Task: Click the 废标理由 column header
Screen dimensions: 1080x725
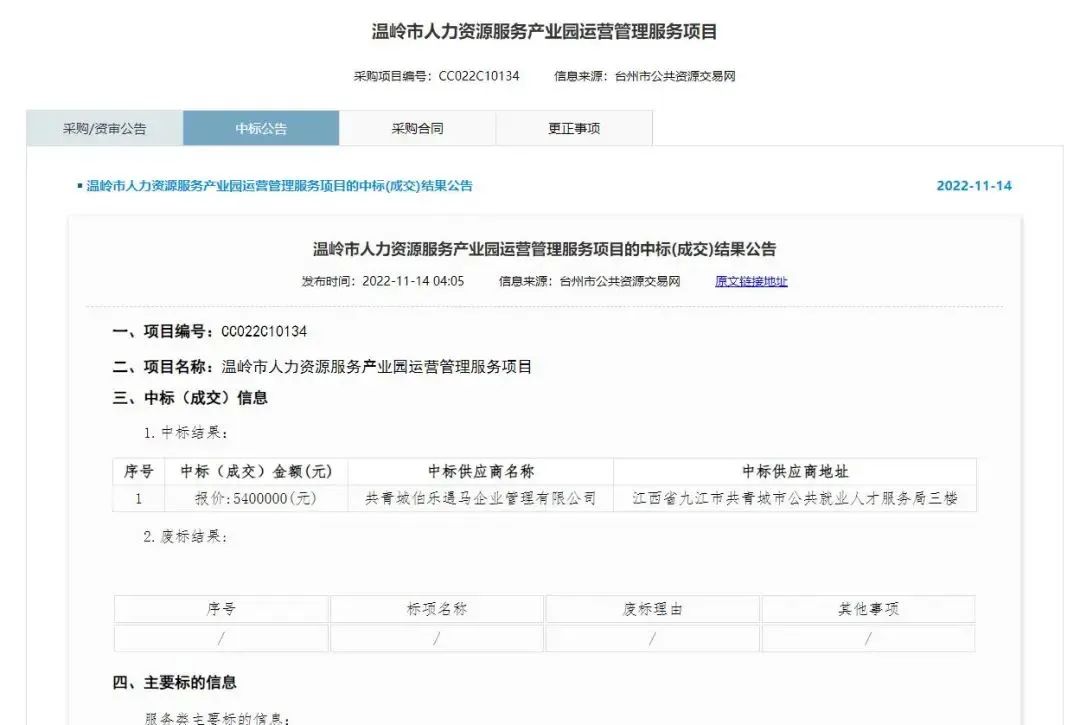Action: pyautogui.click(x=652, y=609)
